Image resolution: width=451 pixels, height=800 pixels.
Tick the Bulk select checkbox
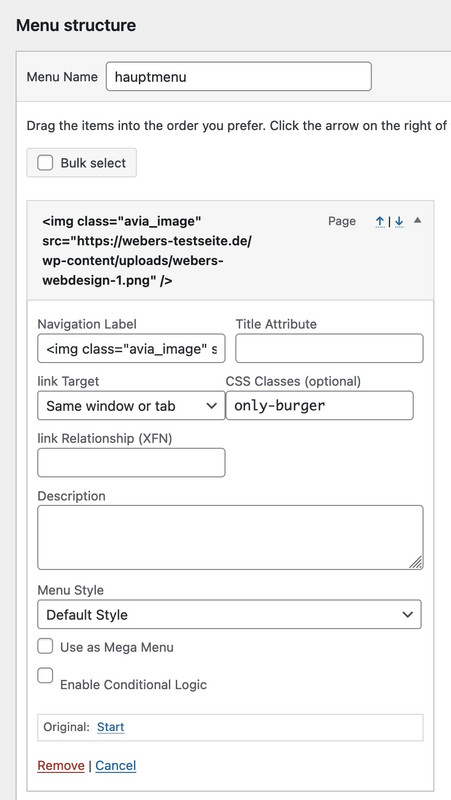click(x=45, y=163)
